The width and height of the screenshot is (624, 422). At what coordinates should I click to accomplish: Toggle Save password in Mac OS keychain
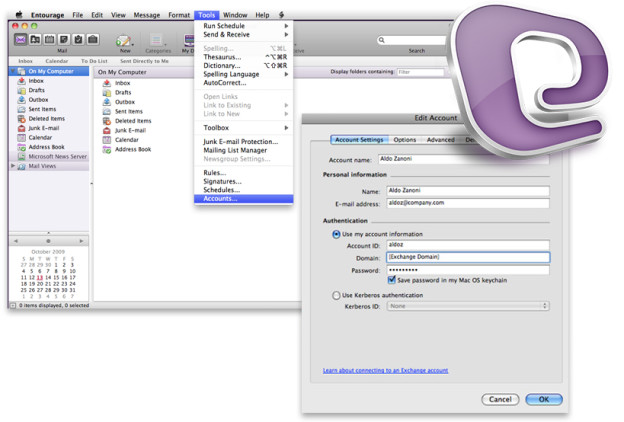(x=392, y=280)
